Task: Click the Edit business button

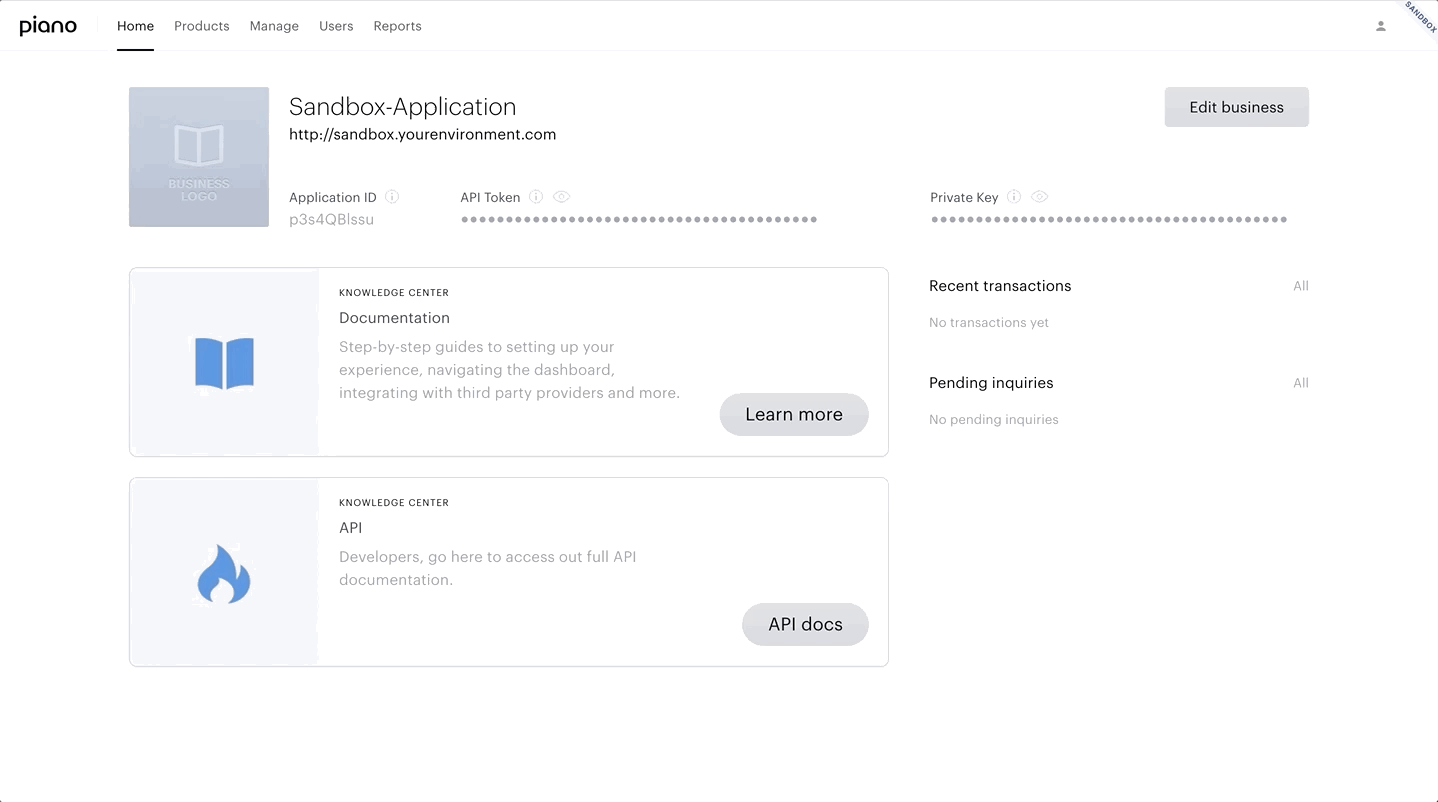Action: pyautogui.click(x=1236, y=107)
